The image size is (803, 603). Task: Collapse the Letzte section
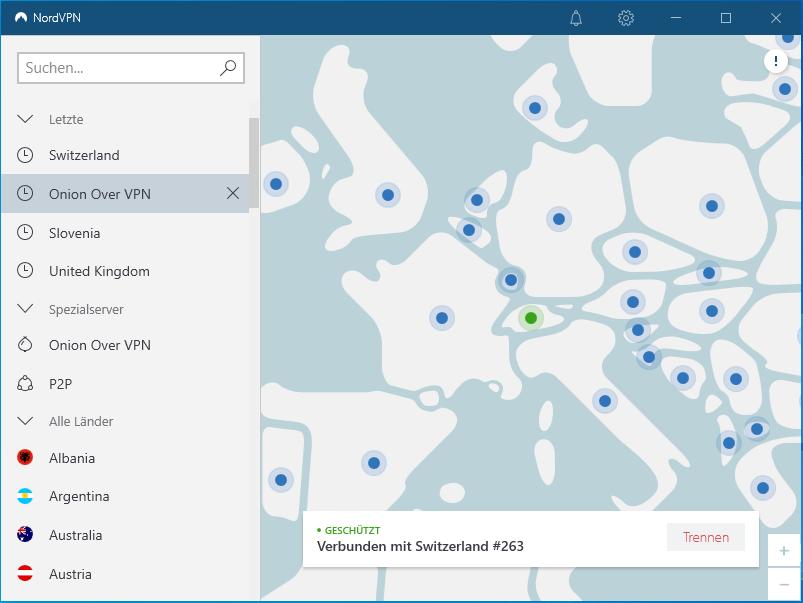(25, 119)
